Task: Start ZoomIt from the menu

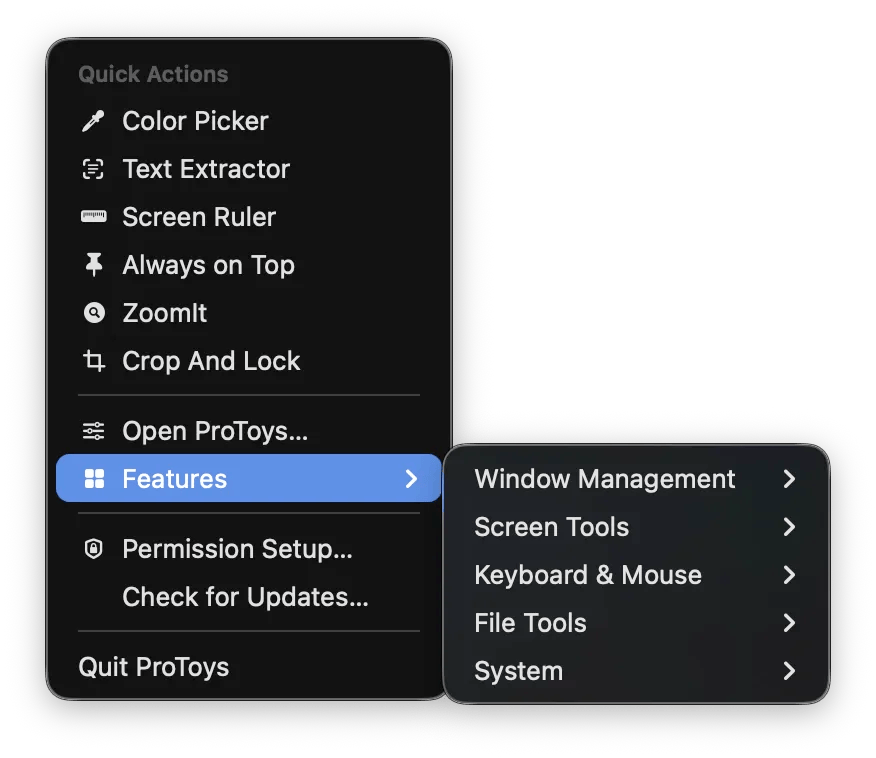Action: point(249,313)
